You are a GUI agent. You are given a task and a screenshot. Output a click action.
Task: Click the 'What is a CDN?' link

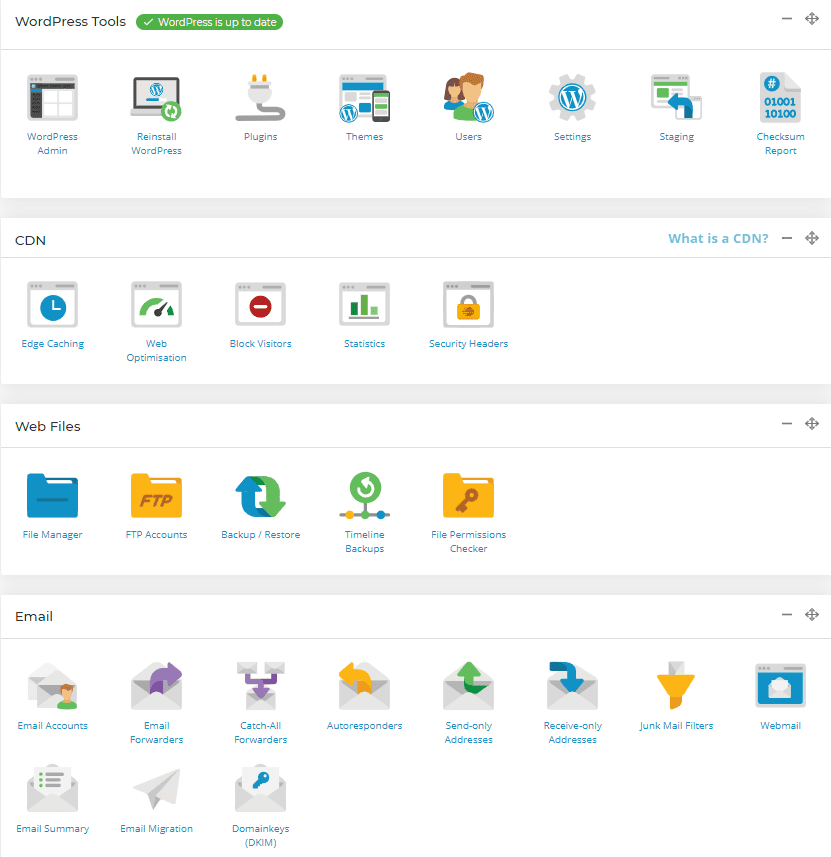(x=718, y=239)
